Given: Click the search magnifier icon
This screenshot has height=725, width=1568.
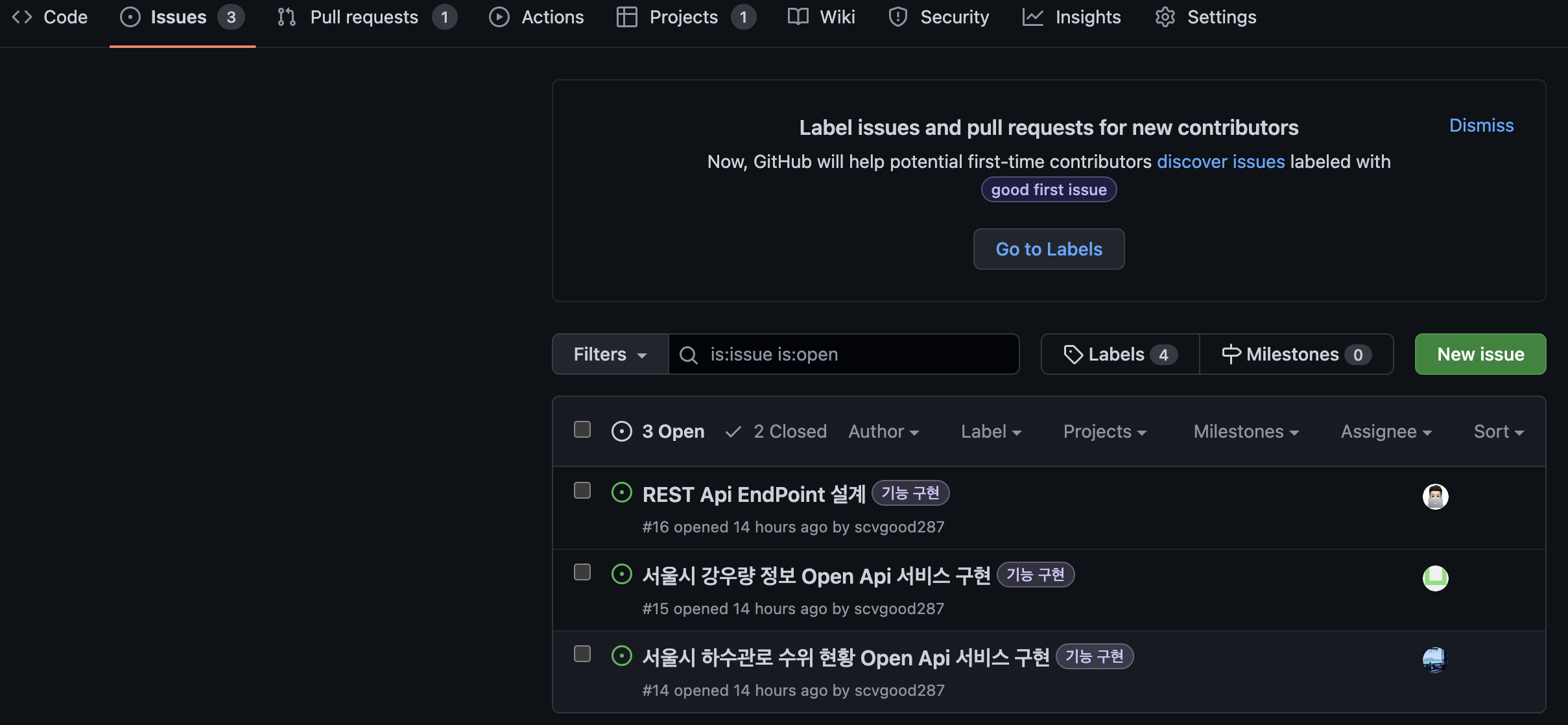Looking at the screenshot, I should pos(688,355).
